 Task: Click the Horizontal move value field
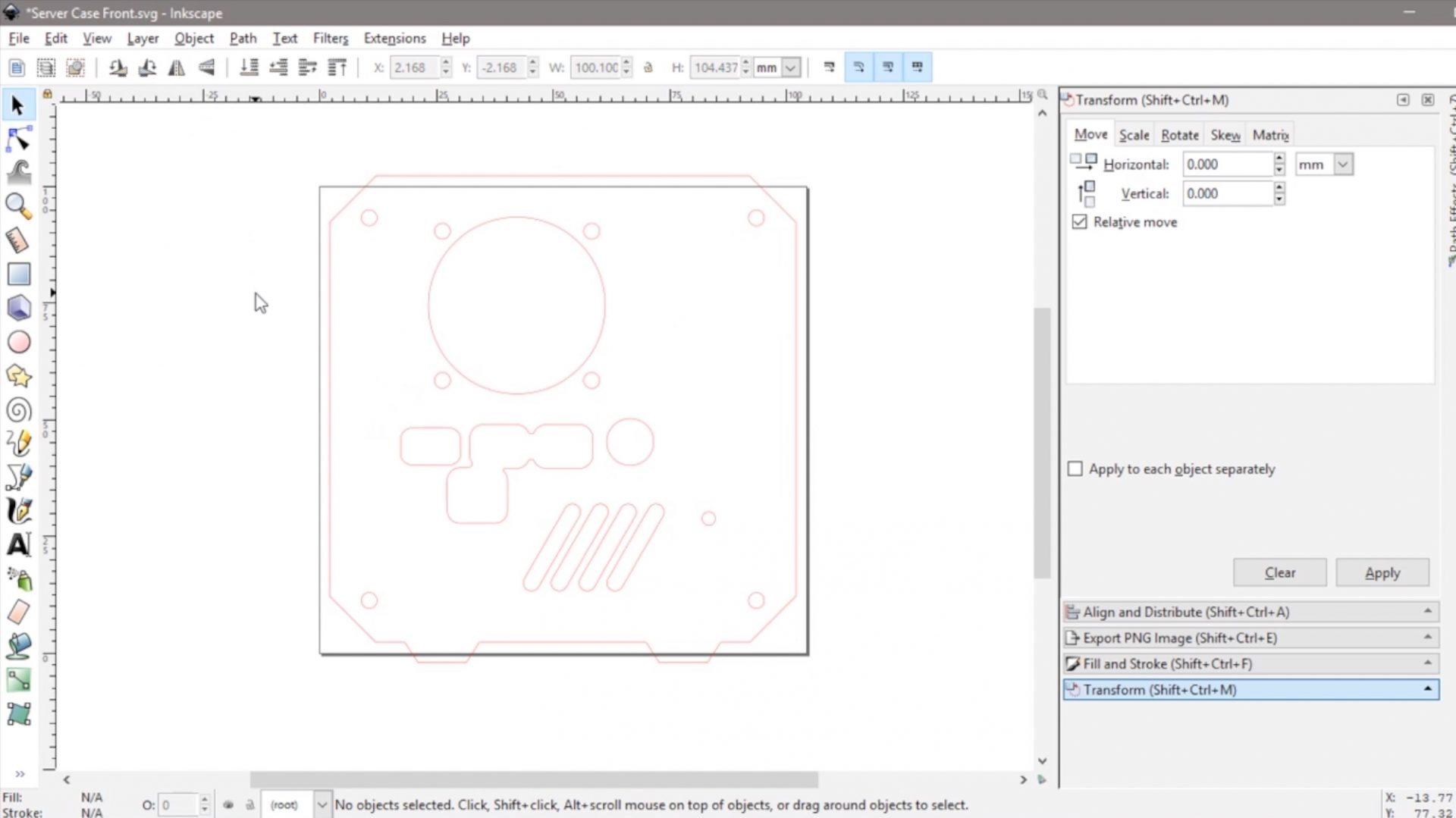1227,165
